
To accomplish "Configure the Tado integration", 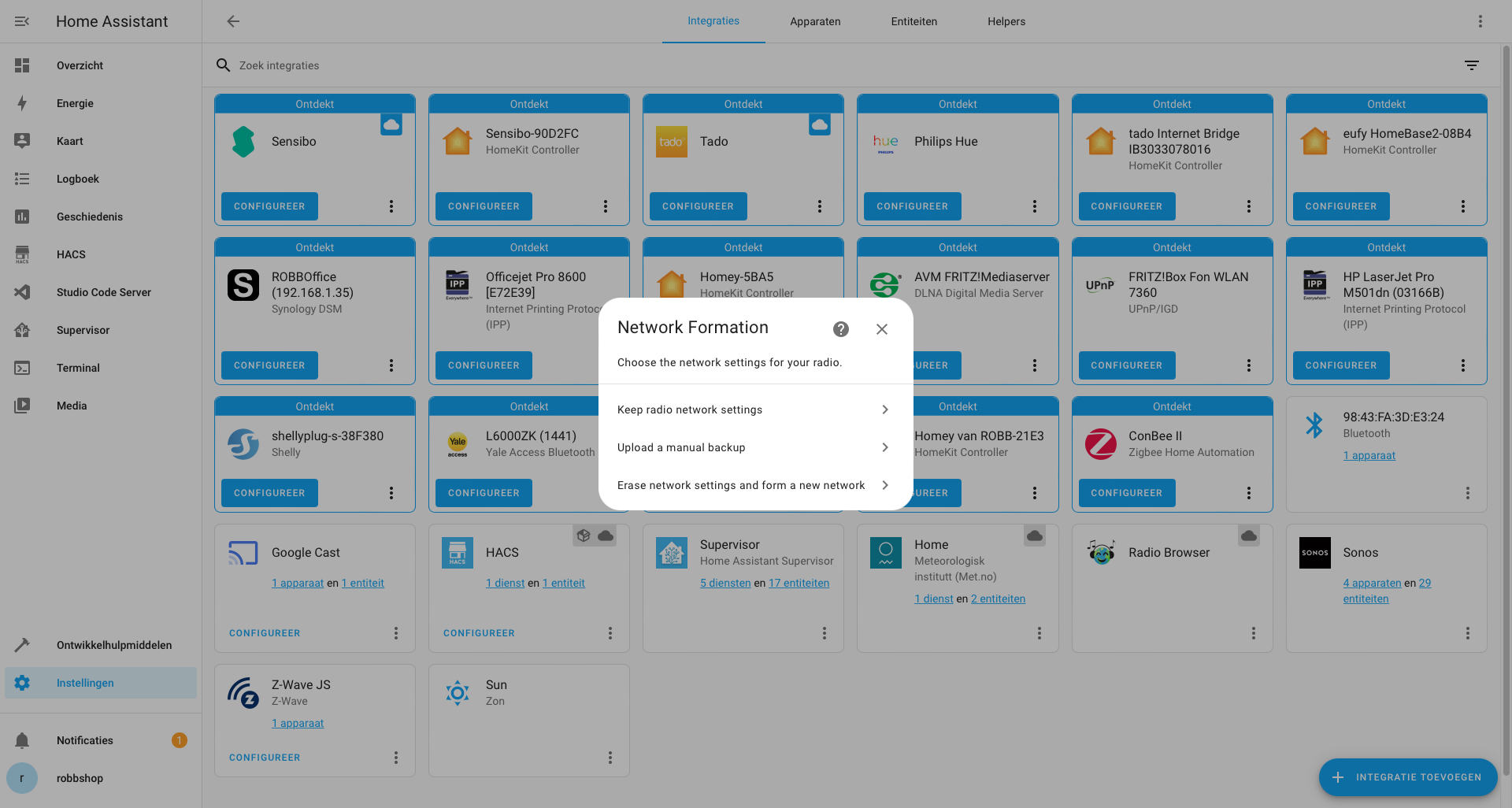I will pos(698,206).
